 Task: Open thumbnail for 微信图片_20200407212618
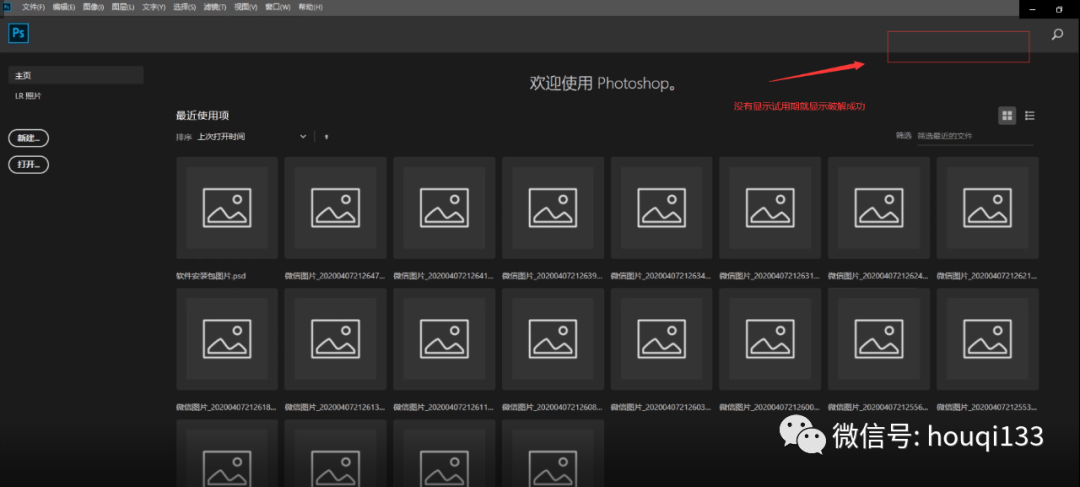pyautogui.click(x=227, y=339)
